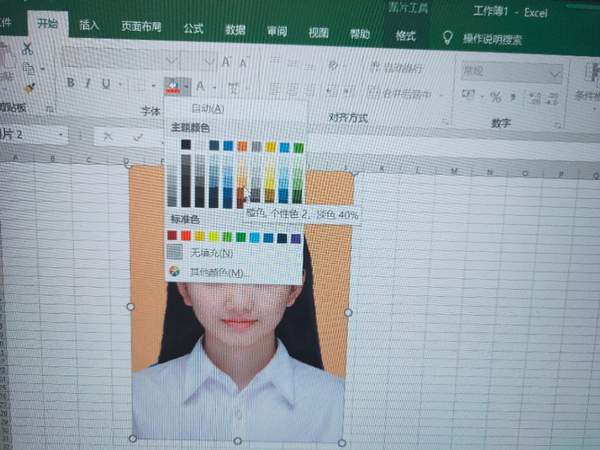Select orange accent 2 darker 40% swatch

241,192
